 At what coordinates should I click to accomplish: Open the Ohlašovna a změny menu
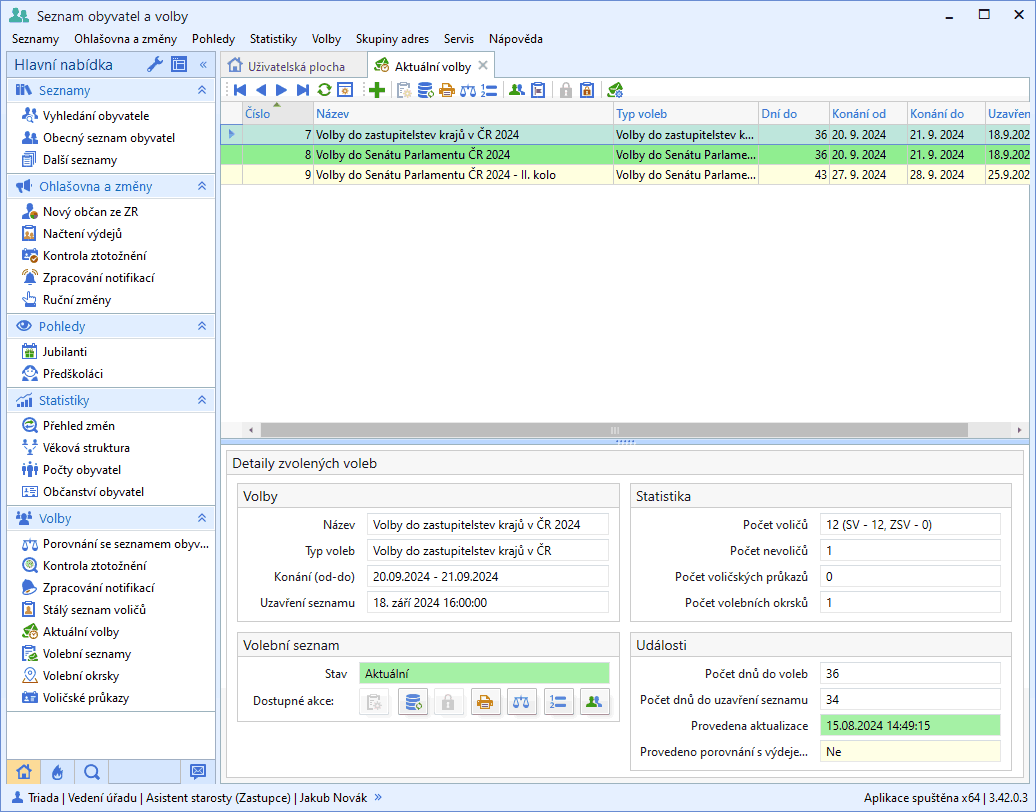125,39
